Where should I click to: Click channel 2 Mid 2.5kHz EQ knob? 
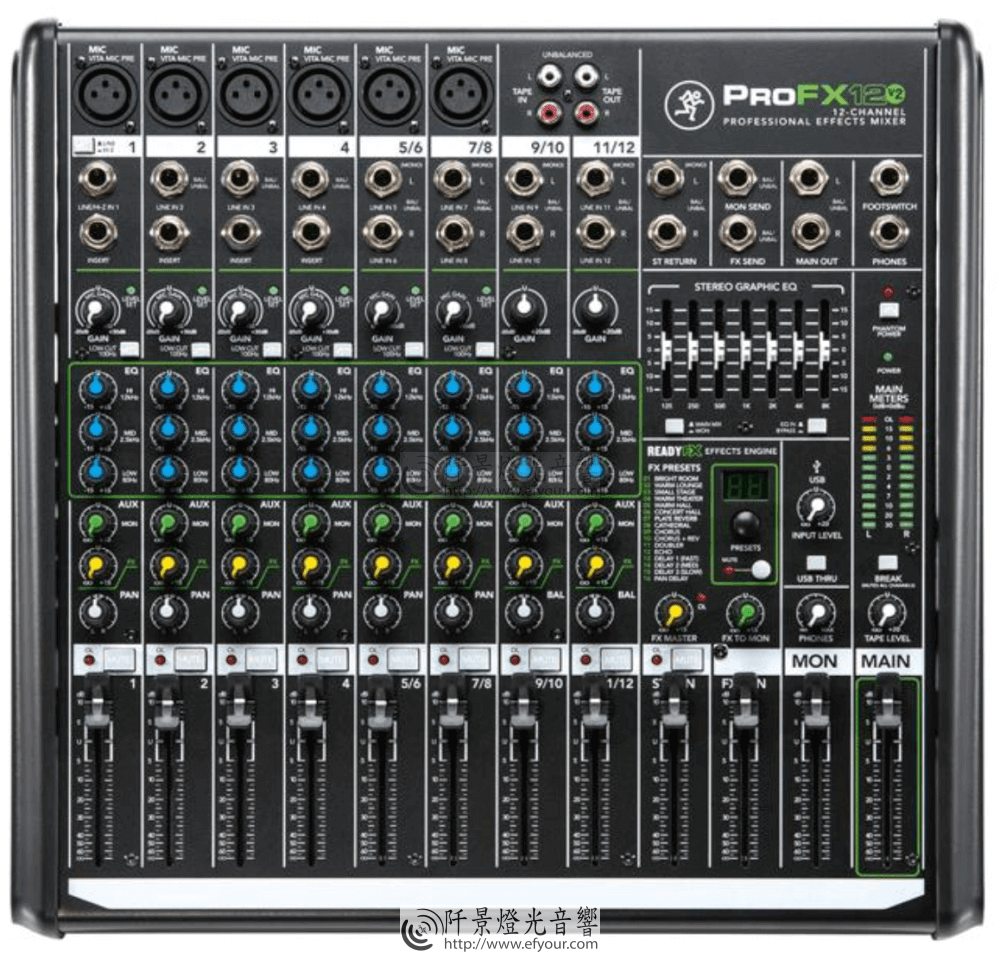click(x=168, y=429)
